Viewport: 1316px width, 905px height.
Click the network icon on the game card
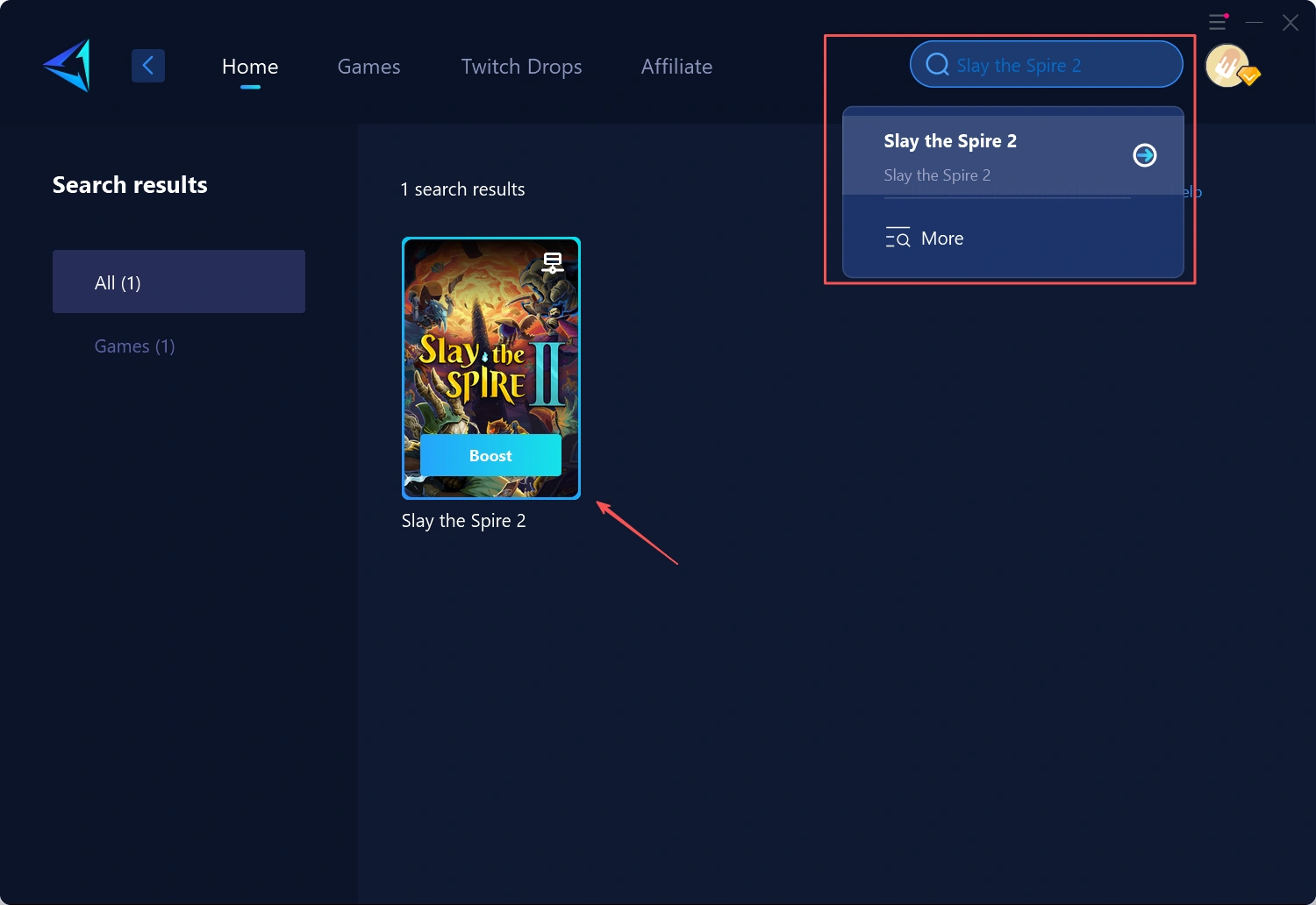click(553, 261)
